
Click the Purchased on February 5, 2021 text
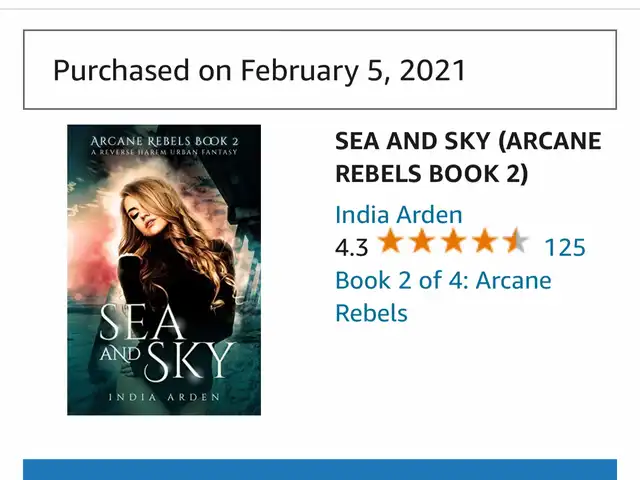point(259,70)
